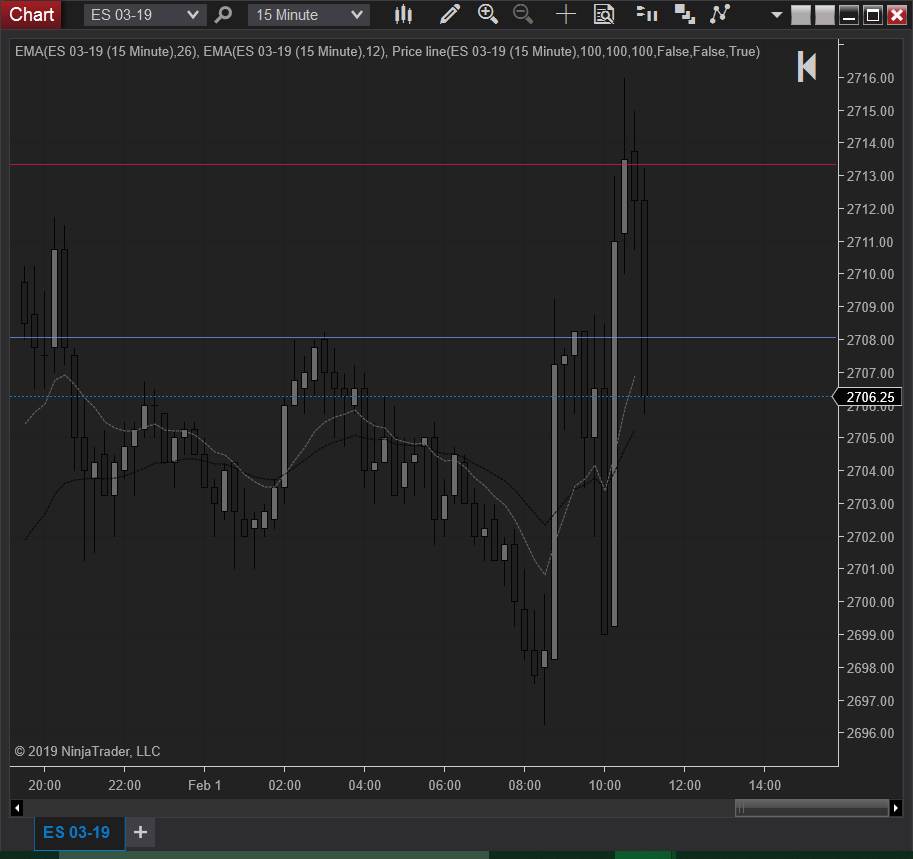
Task: Click the return to latest bar icon
Action: [806, 66]
